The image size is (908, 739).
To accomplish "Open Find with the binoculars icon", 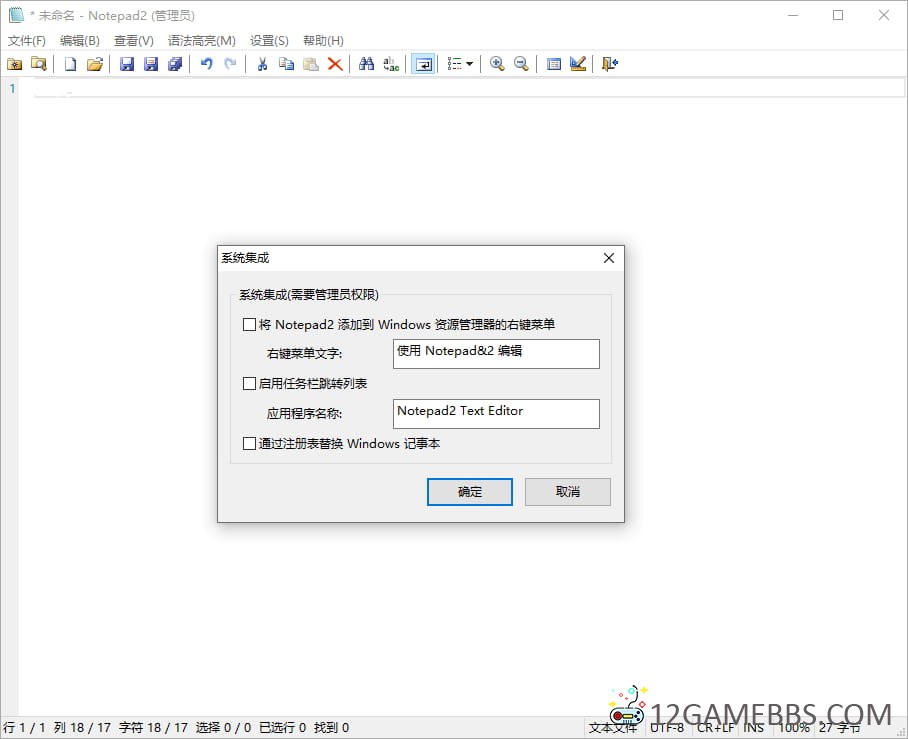I will pyautogui.click(x=367, y=64).
